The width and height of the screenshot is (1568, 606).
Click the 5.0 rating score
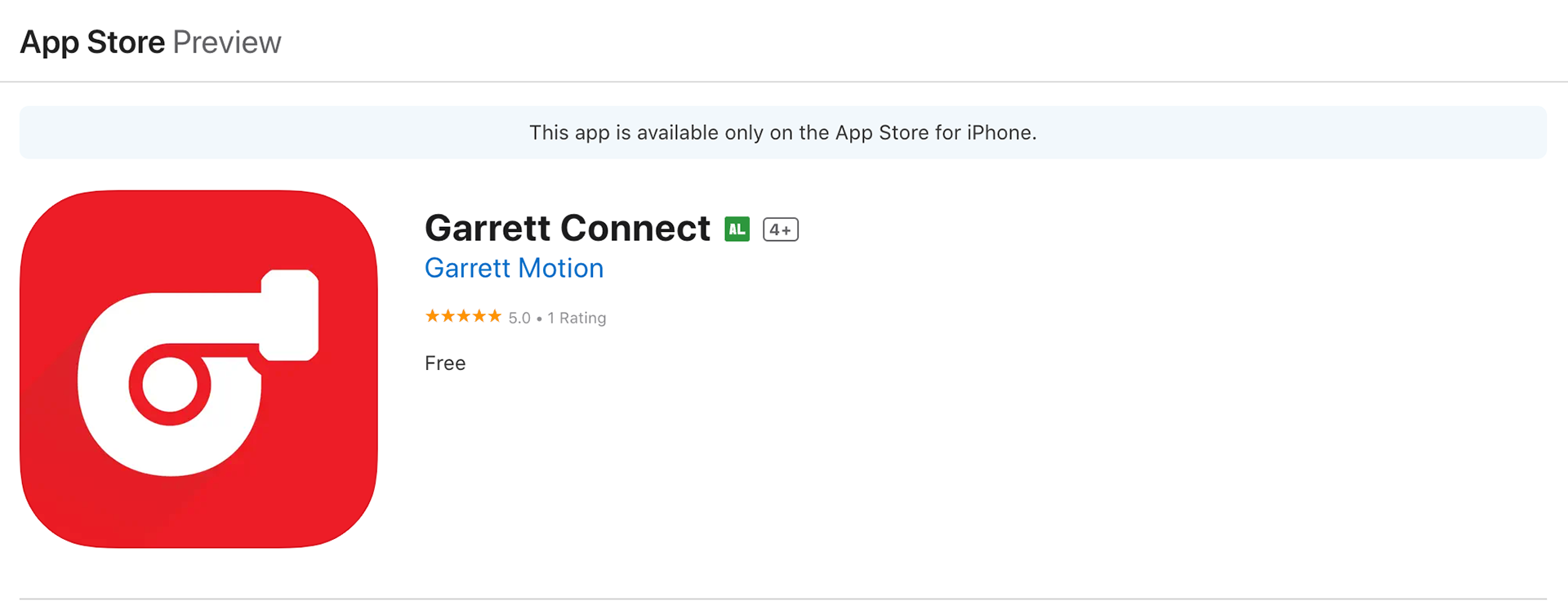(519, 318)
